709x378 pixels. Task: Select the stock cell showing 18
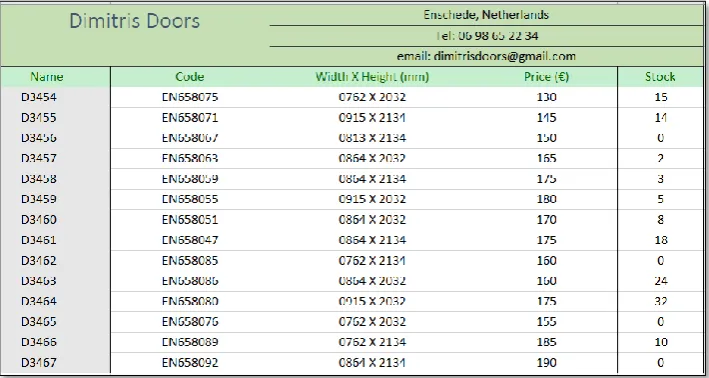(661, 240)
